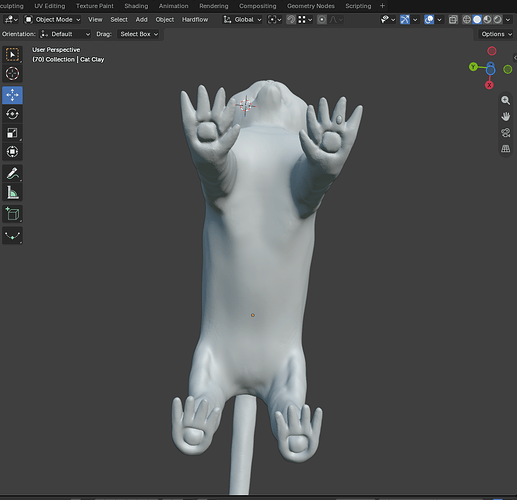Open the Global transform orientation dropdown

[242, 20]
